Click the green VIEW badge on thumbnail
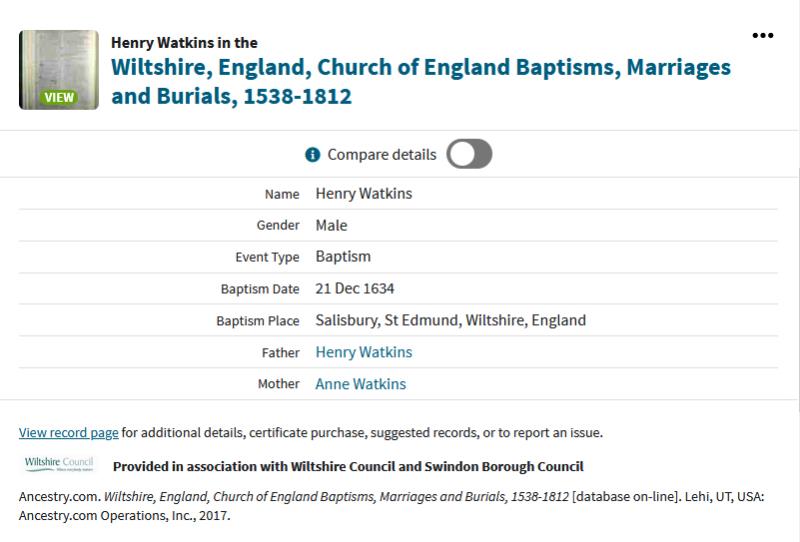 click(x=59, y=97)
